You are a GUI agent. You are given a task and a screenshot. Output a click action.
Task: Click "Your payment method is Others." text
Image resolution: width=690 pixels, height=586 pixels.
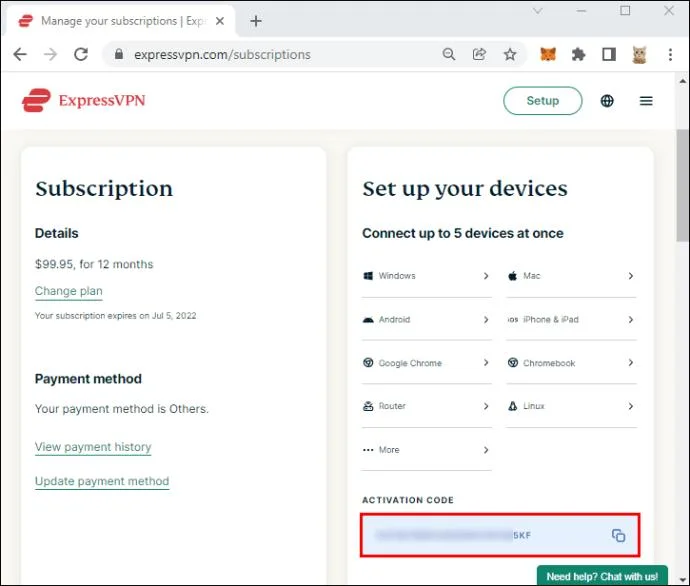(x=121, y=409)
